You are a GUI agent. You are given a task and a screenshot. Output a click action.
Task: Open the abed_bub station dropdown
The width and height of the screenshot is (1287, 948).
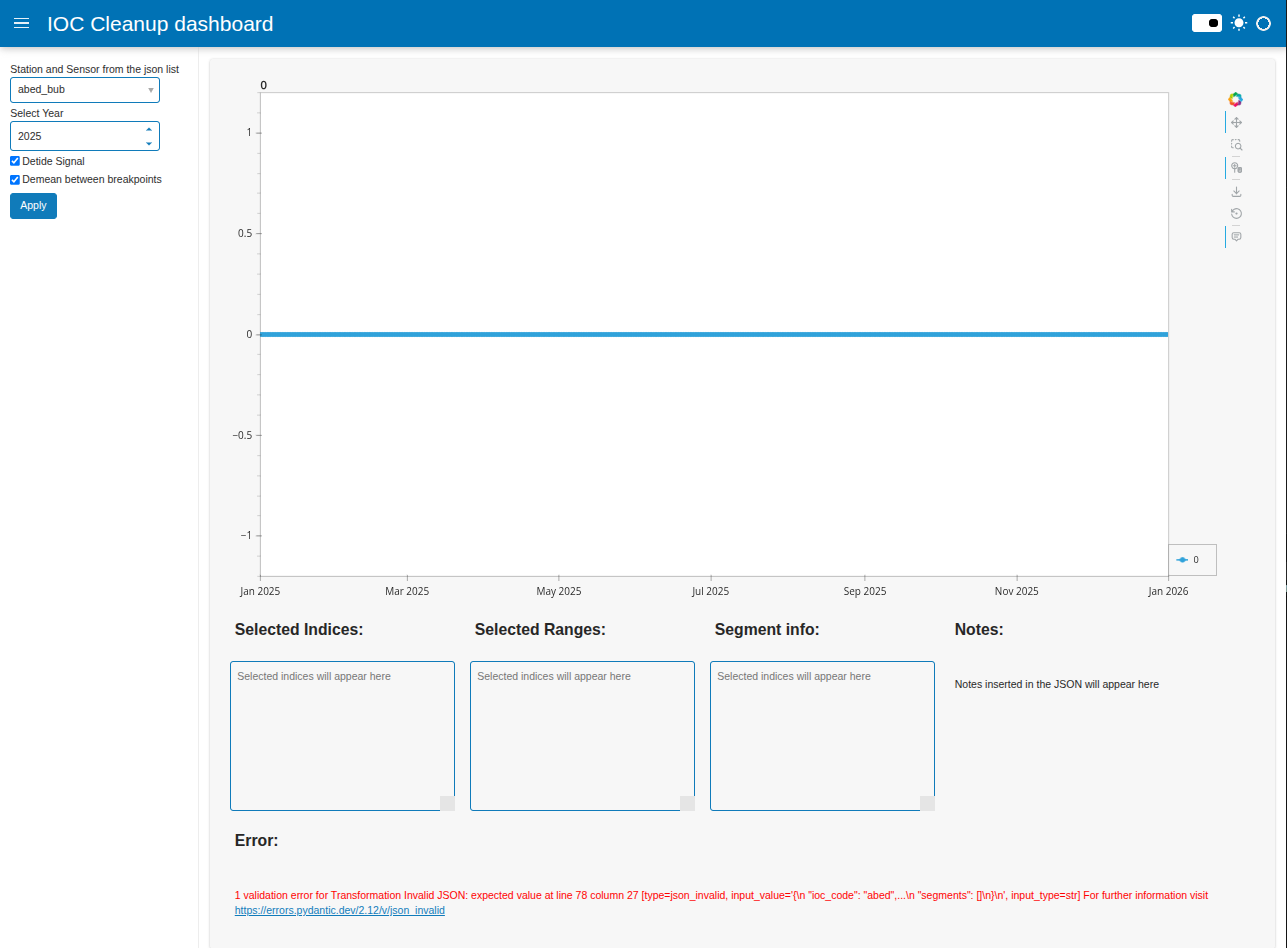[x=85, y=90]
